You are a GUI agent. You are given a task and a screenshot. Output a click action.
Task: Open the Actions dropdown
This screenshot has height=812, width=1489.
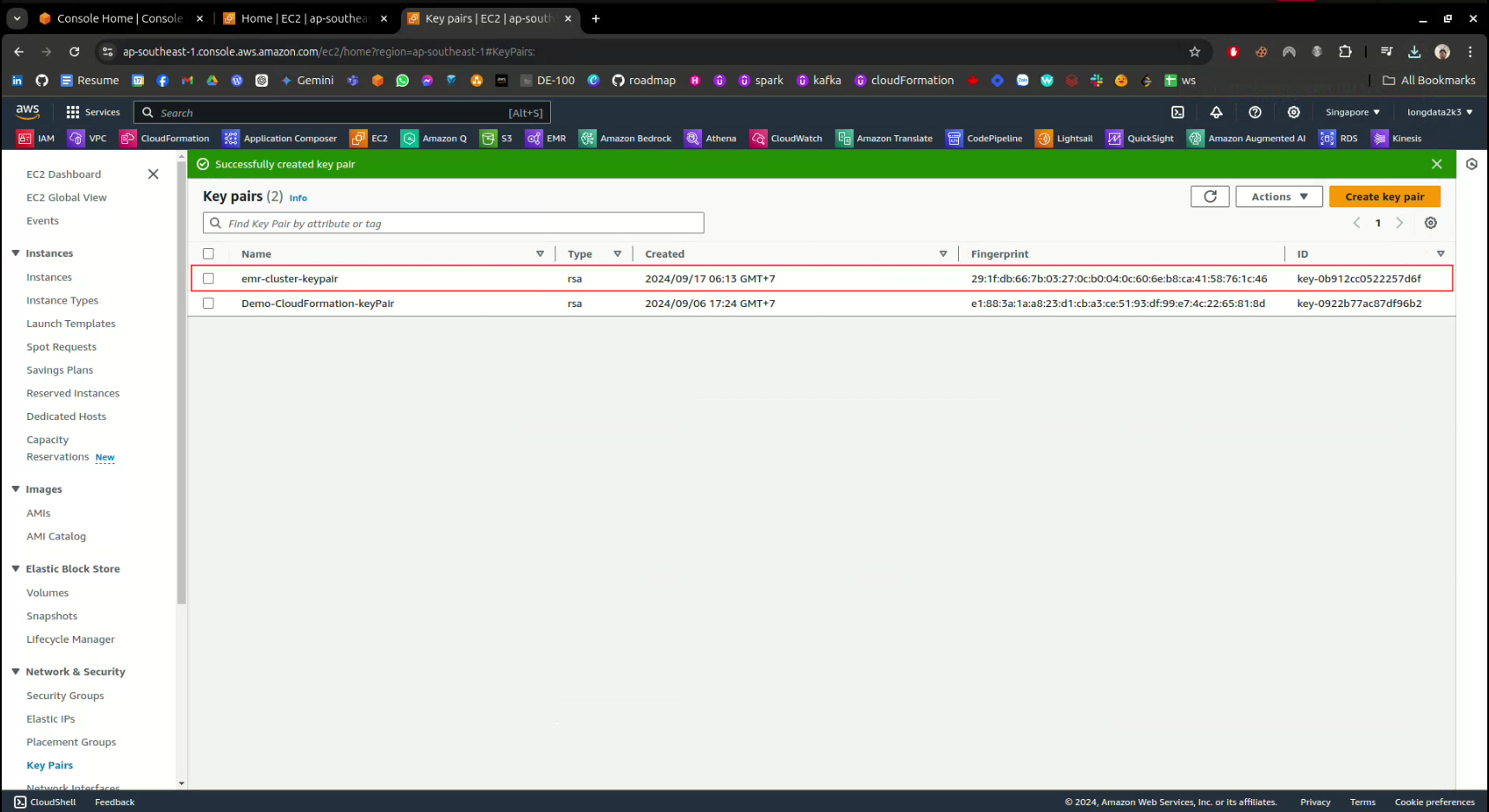click(x=1278, y=197)
